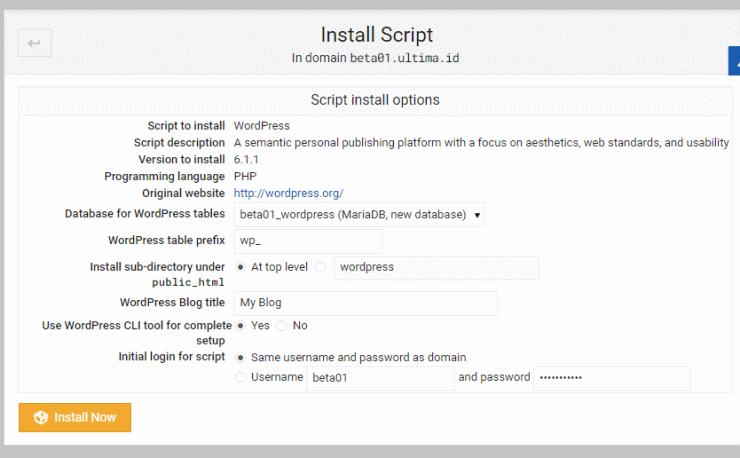Image resolution: width=740 pixels, height=458 pixels.
Task: Click the Script install options header
Action: pos(375,100)
